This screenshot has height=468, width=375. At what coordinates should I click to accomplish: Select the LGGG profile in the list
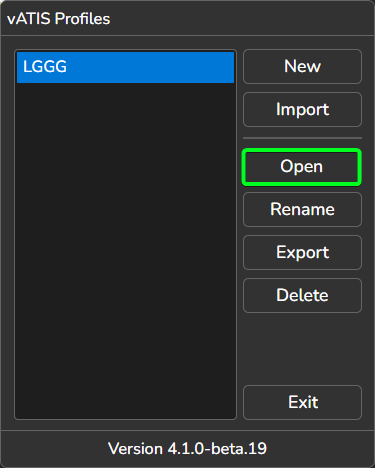pyautogui.click(x=125, y=67)
